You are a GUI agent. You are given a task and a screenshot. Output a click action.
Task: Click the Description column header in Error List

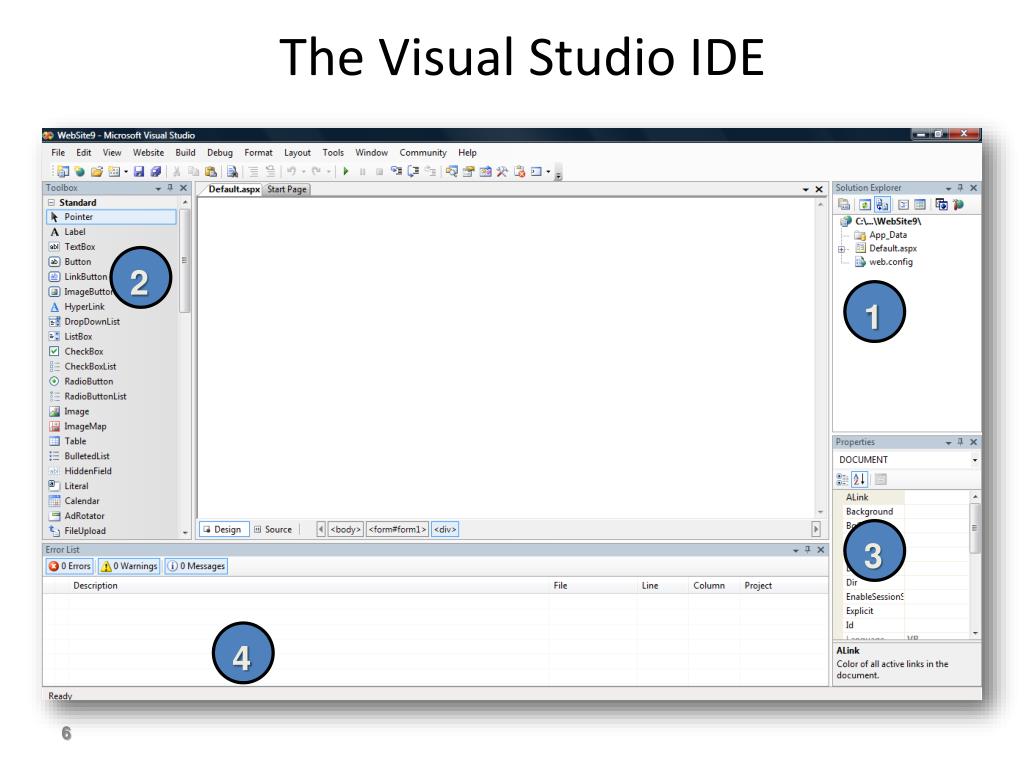pos(95,586)
